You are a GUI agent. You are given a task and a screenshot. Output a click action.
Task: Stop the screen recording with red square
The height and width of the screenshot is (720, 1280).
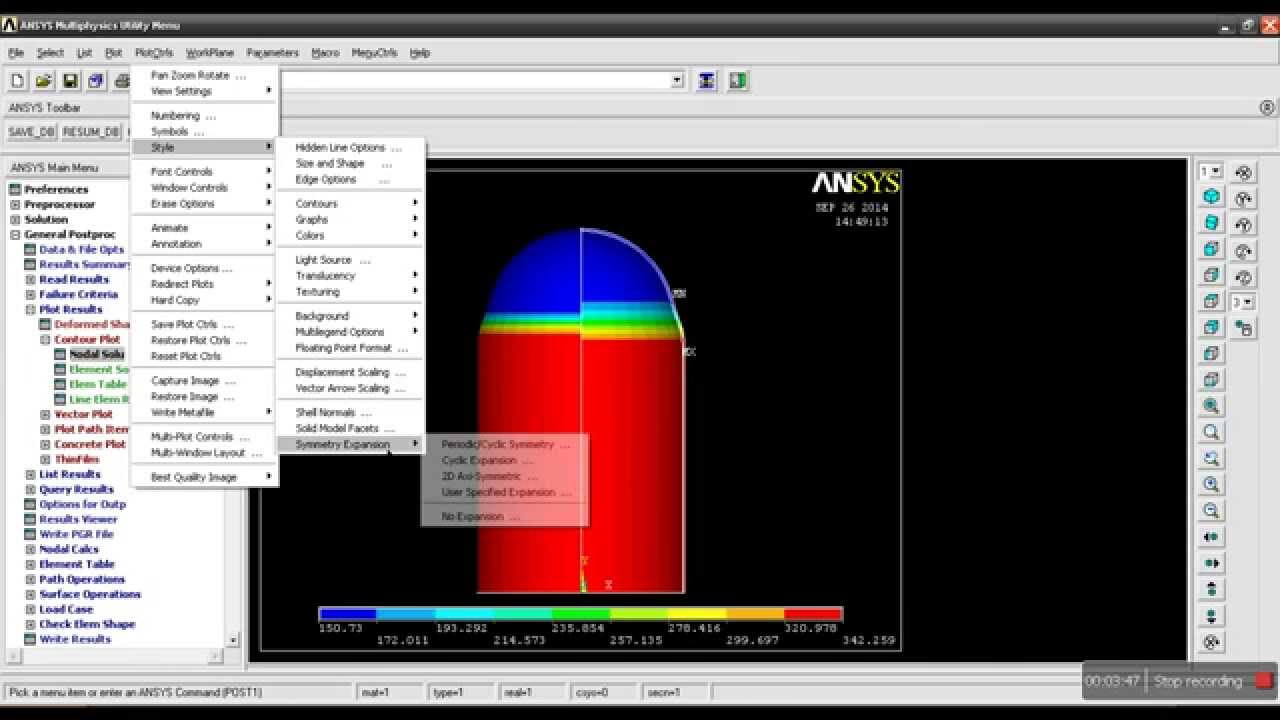(x=1265, y=681)
